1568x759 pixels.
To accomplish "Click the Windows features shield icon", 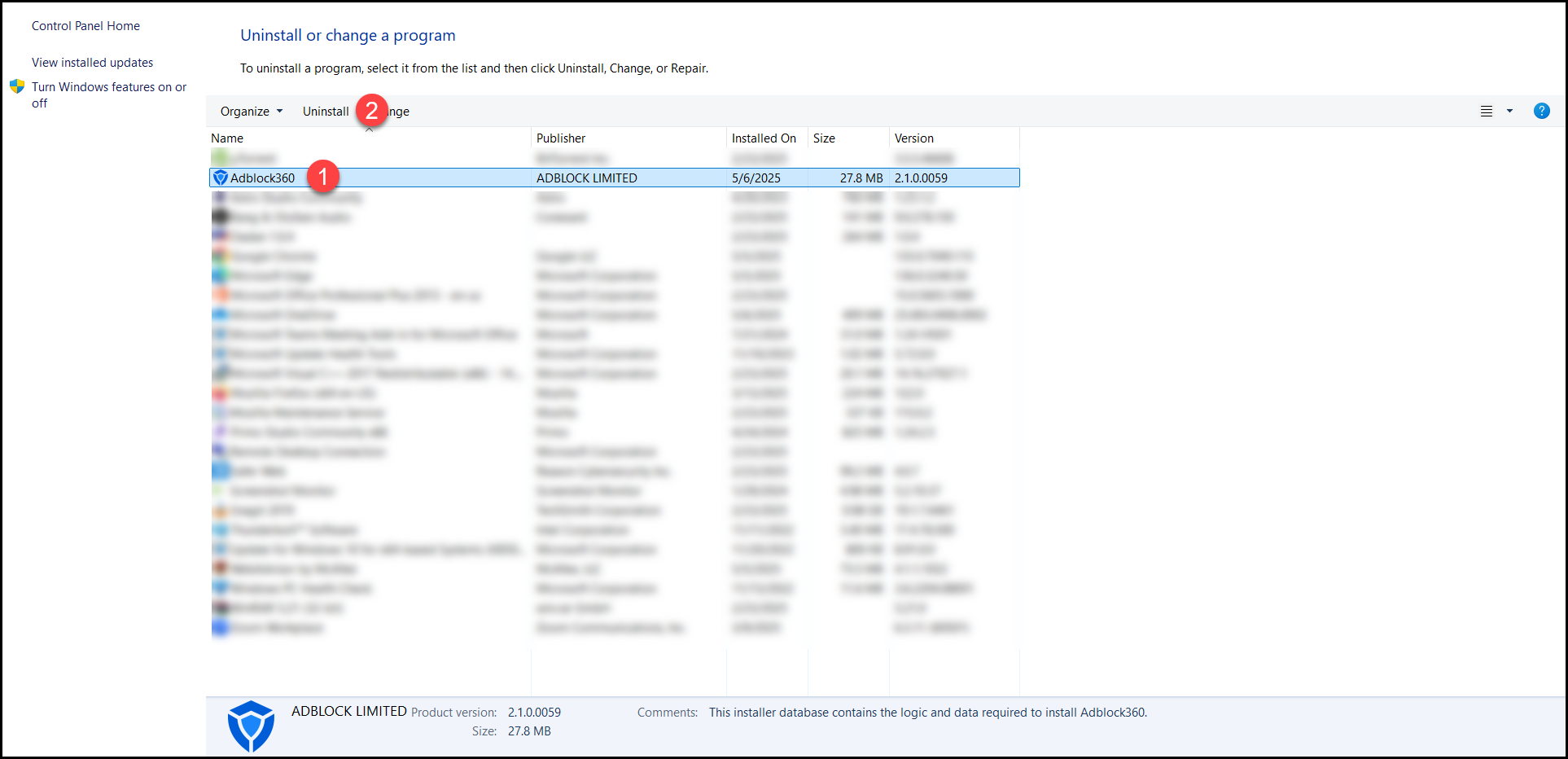I will coord(17,86).
